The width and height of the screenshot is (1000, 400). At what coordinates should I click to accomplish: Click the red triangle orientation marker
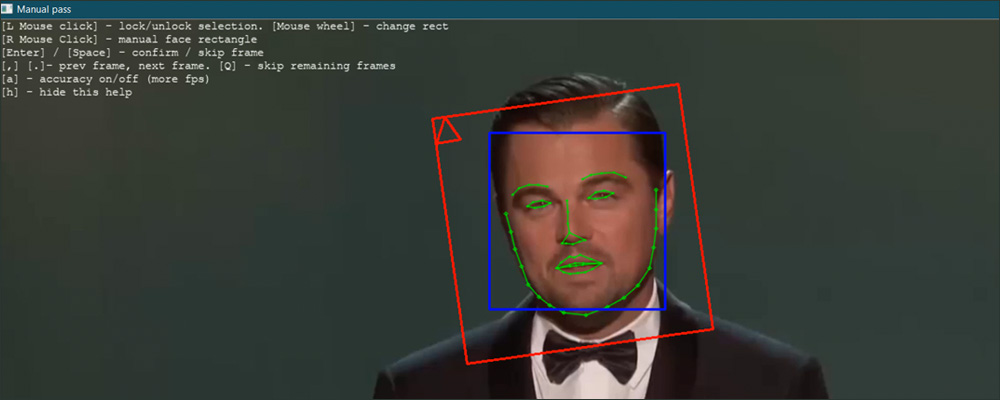click(446, 131)
